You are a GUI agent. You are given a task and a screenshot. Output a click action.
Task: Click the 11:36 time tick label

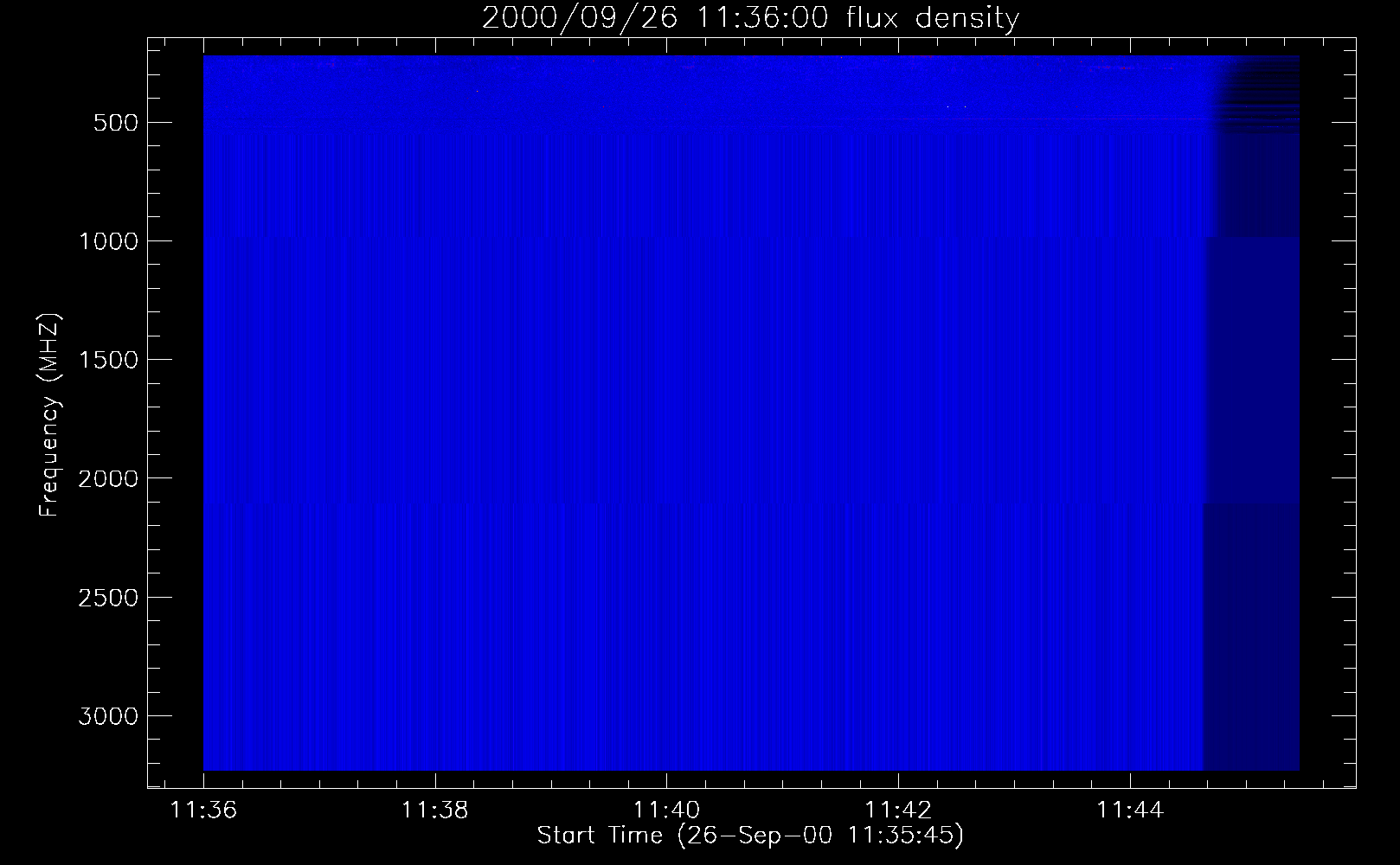pos(203,811)
